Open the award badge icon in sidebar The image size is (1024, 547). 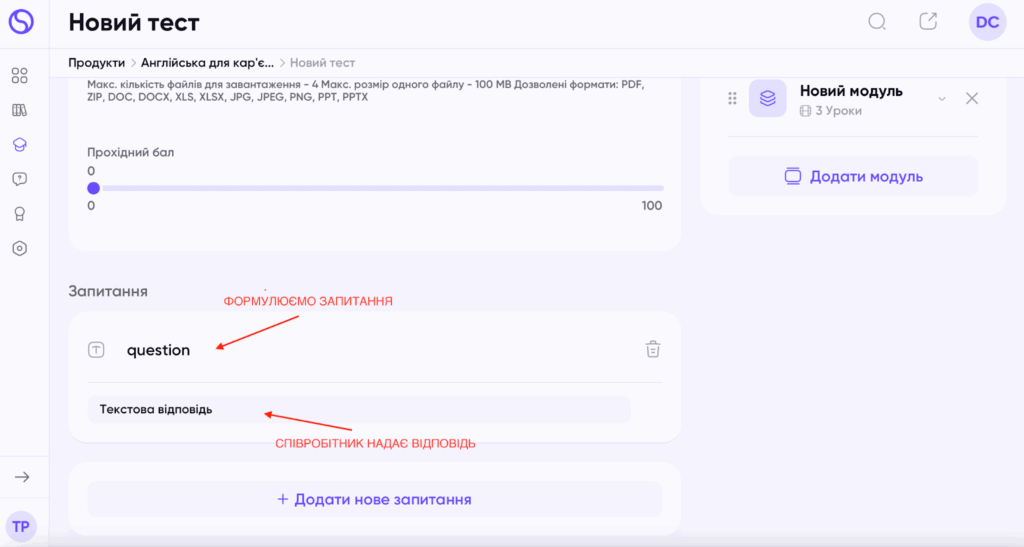click(20, 213)
